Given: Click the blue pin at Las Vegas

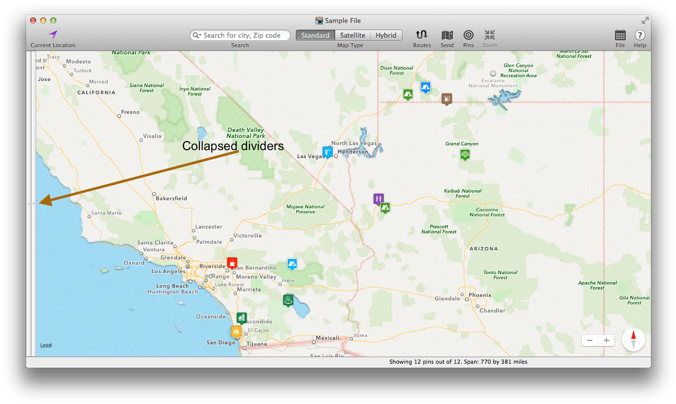Looking at the screenshot, I should 327,153.
